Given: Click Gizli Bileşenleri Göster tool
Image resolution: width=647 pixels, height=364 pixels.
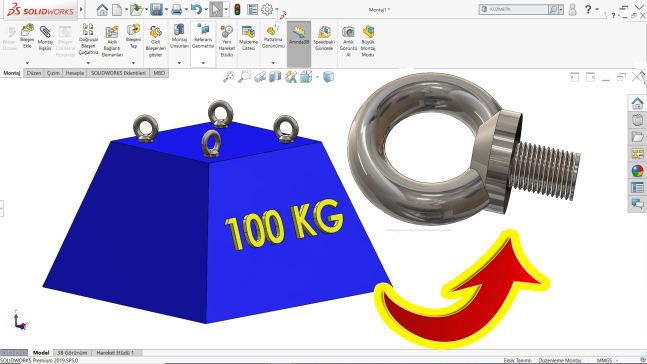Looking at the screenshot, I should tap(156, 41).
